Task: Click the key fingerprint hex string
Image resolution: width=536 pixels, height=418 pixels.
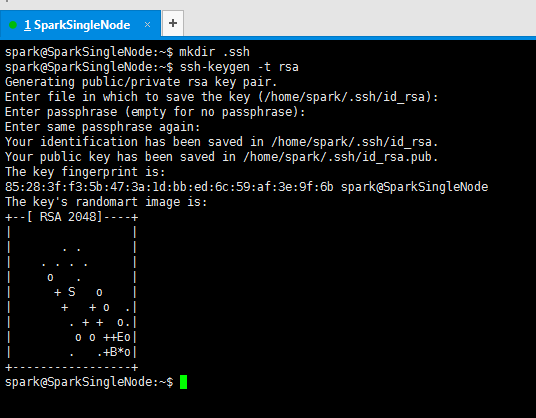Action: [169, 187]
